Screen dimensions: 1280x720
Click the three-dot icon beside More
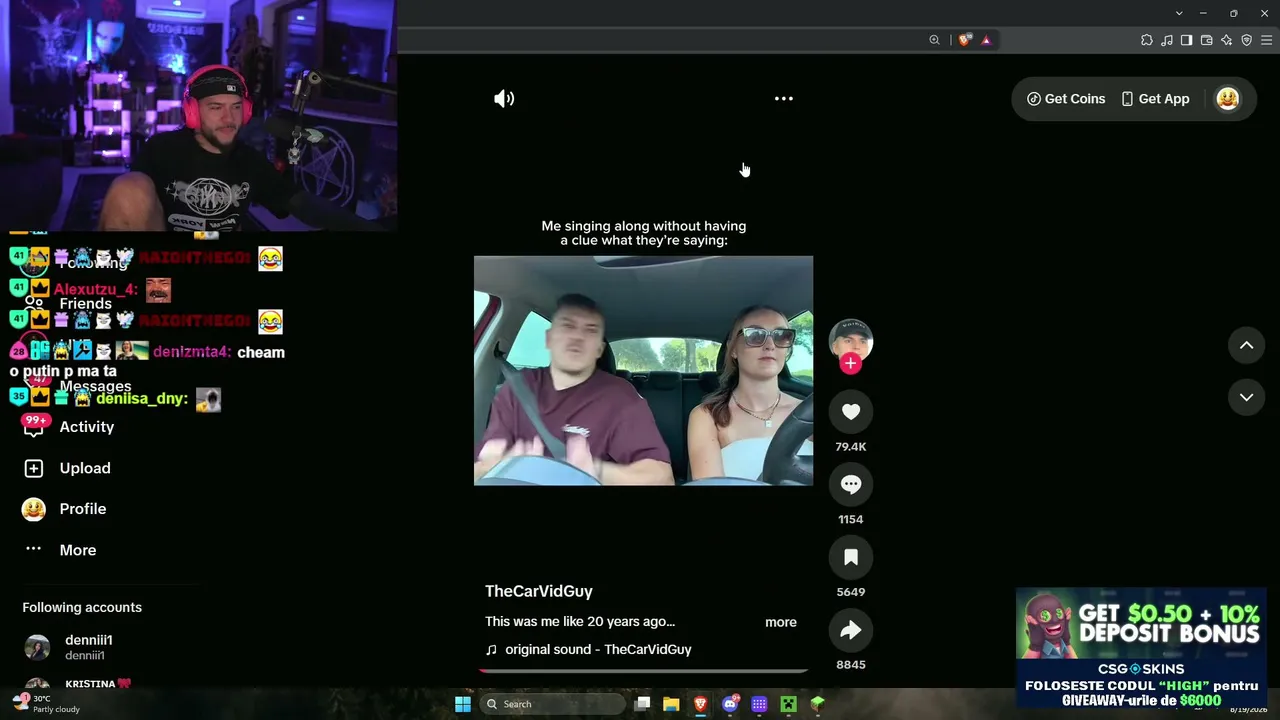tap(34, 549)
